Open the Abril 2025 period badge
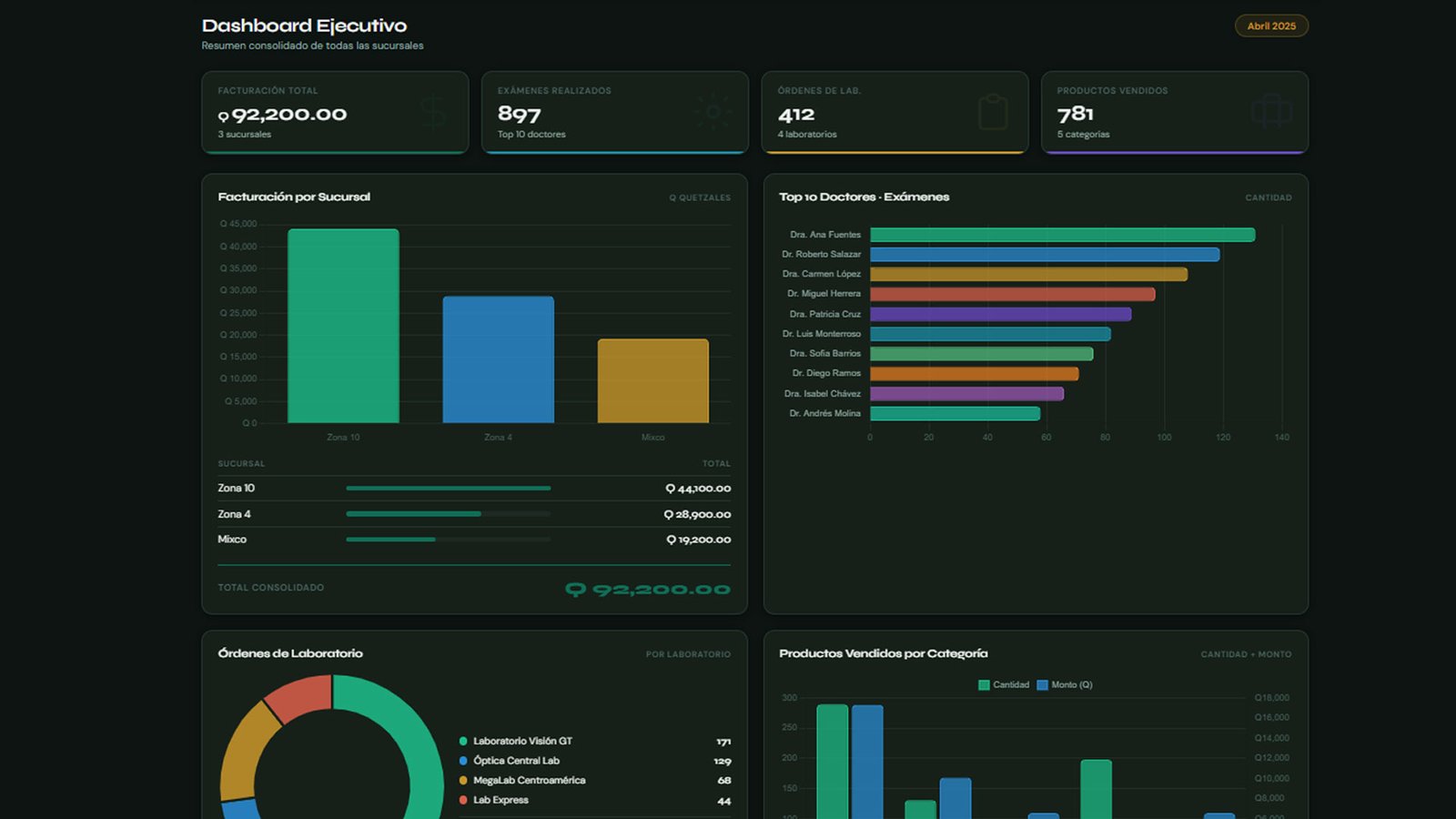Viewport: 1456px width, 819px height. coord(1271,25)
